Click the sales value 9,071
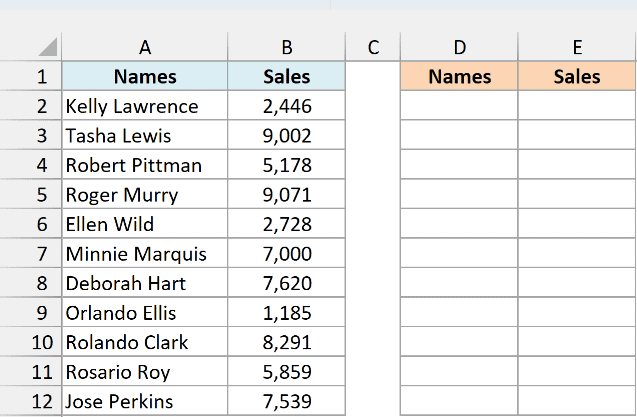 [x=286, y=194]
